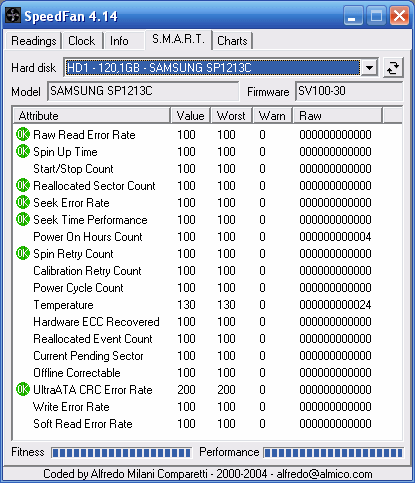Screen dimensions: 415x483
Task: Click the Seek Error Rate label
Action: pos(71,203)
